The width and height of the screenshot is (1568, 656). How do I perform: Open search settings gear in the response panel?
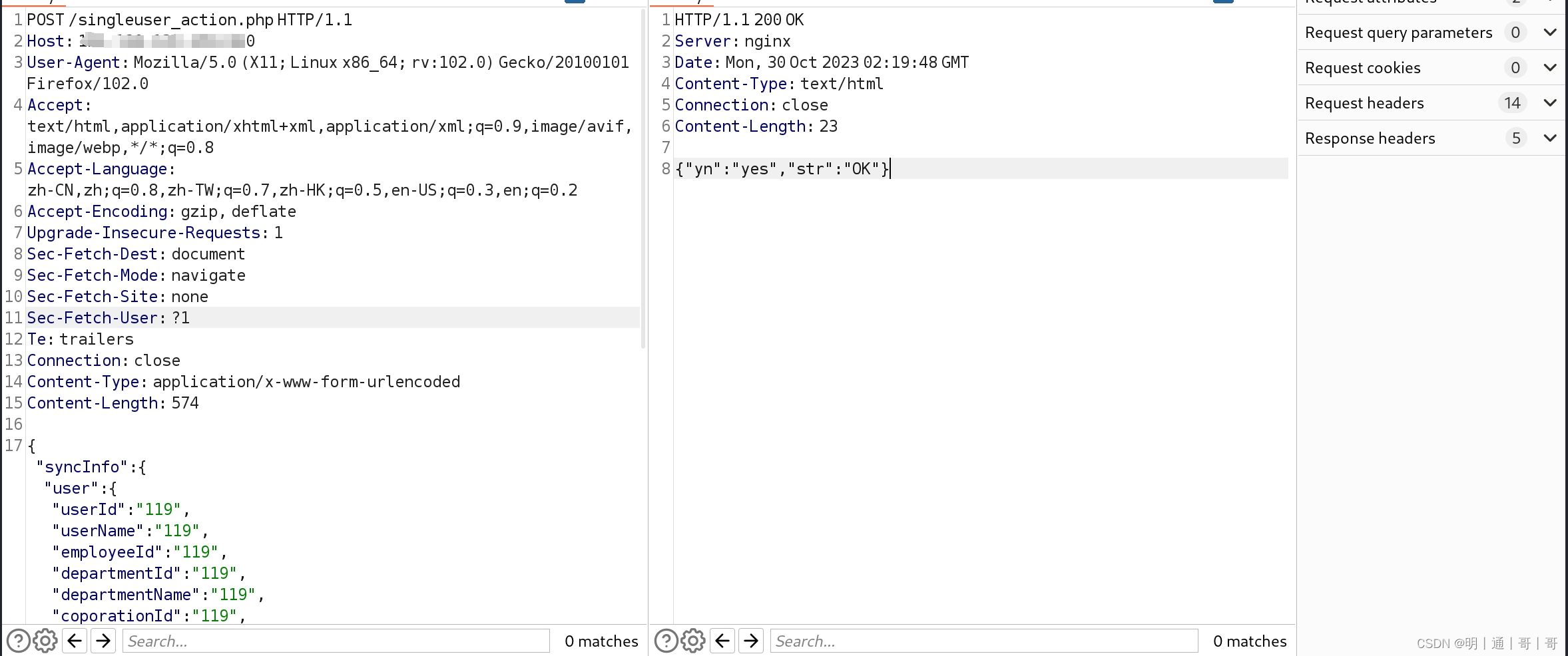[x=692, y=641]
